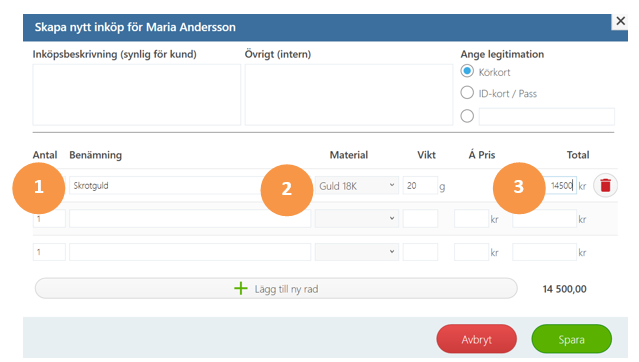Viewport: 639px width, 362px height.
Task: Cancel the purchase with Avbryt
Action: tap(476, 339)
